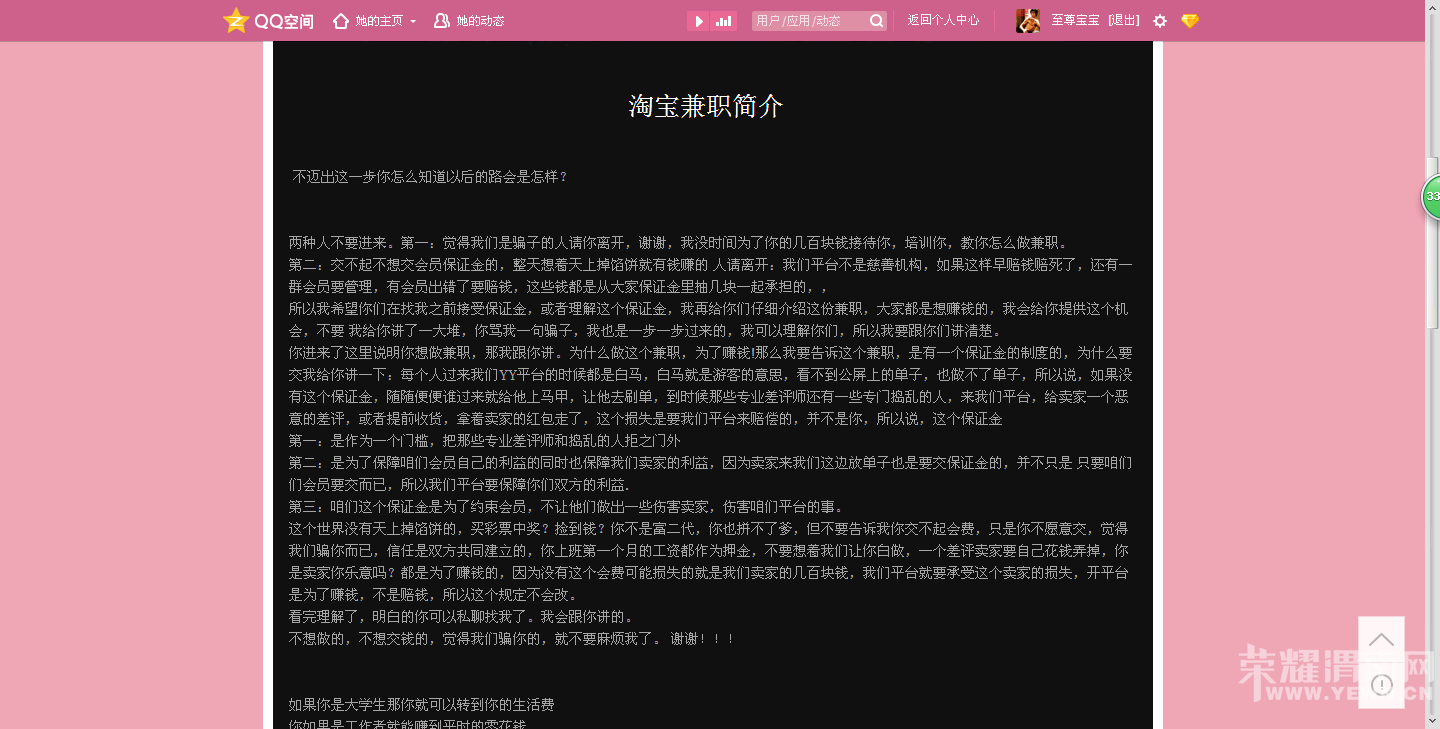Toggle background music playback with the play button
The image size is (1440, 729).
click(698, 20)
